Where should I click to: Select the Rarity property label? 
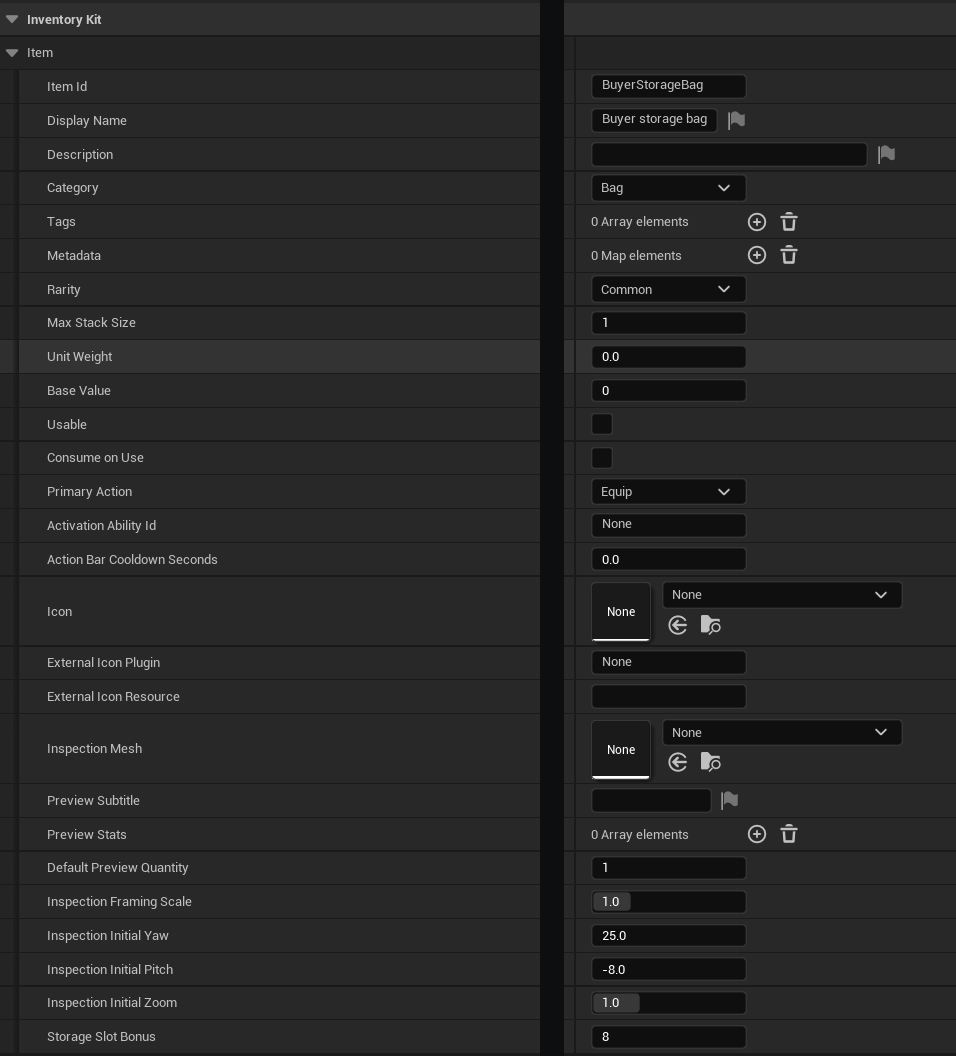pyautogui.click(x=64, y=290)
